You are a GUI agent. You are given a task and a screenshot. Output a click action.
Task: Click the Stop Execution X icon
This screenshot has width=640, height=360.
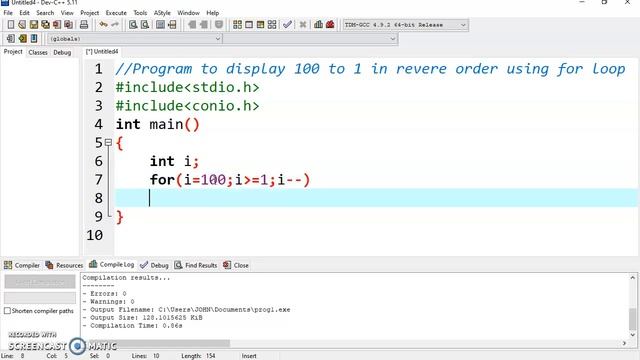coord(303,25)
